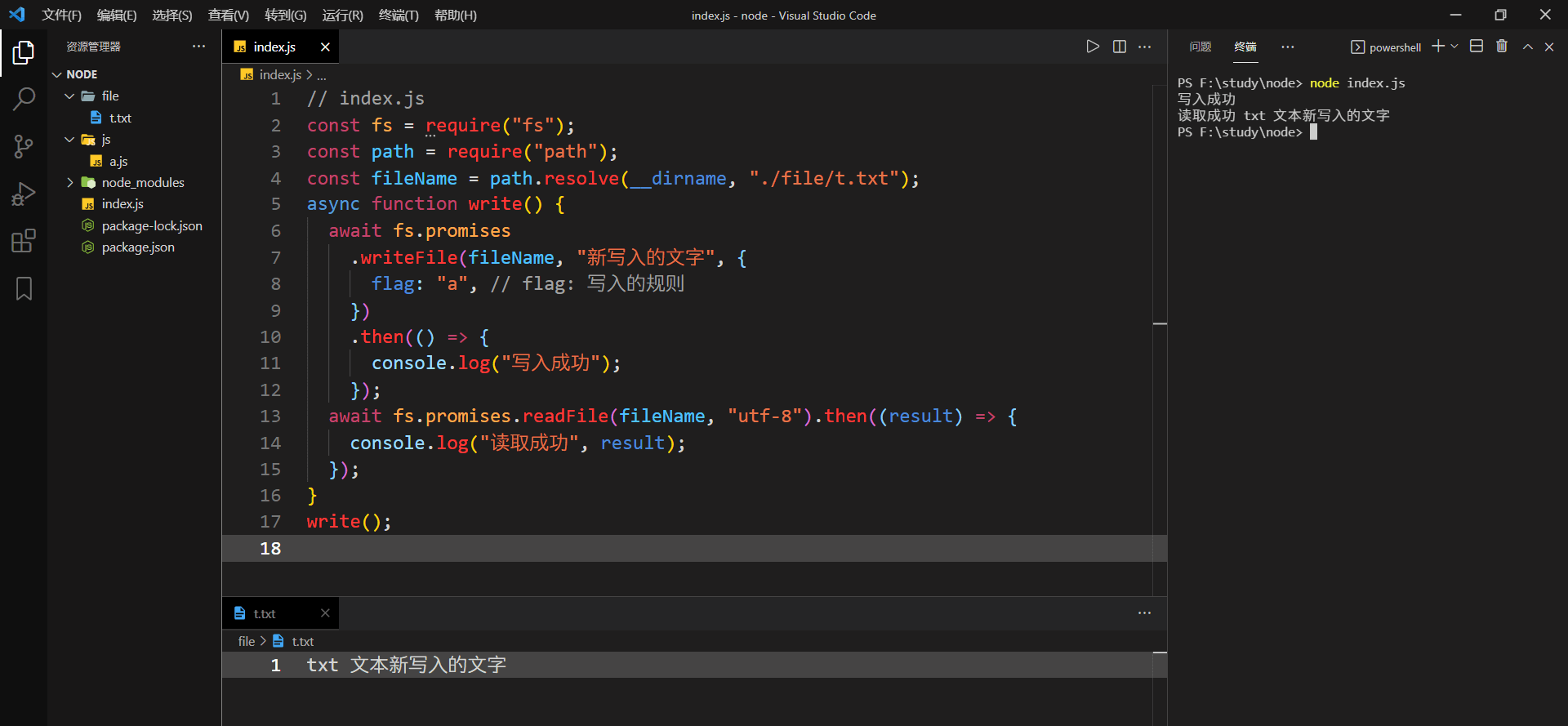
Task: Open more actions for t.txt editor group
Action: point(1144,612)
